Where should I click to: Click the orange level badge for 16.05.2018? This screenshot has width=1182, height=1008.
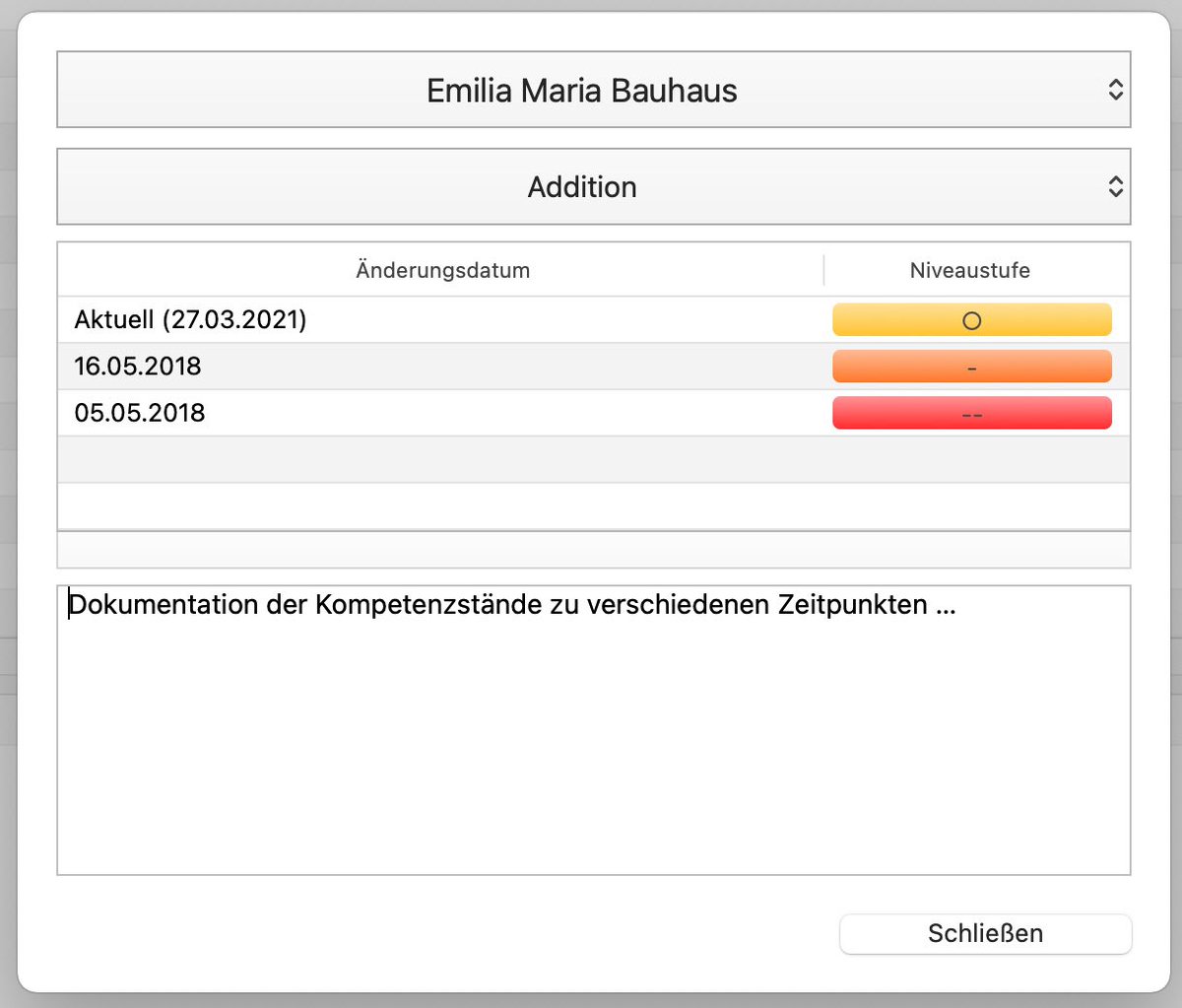click(971, 366)
